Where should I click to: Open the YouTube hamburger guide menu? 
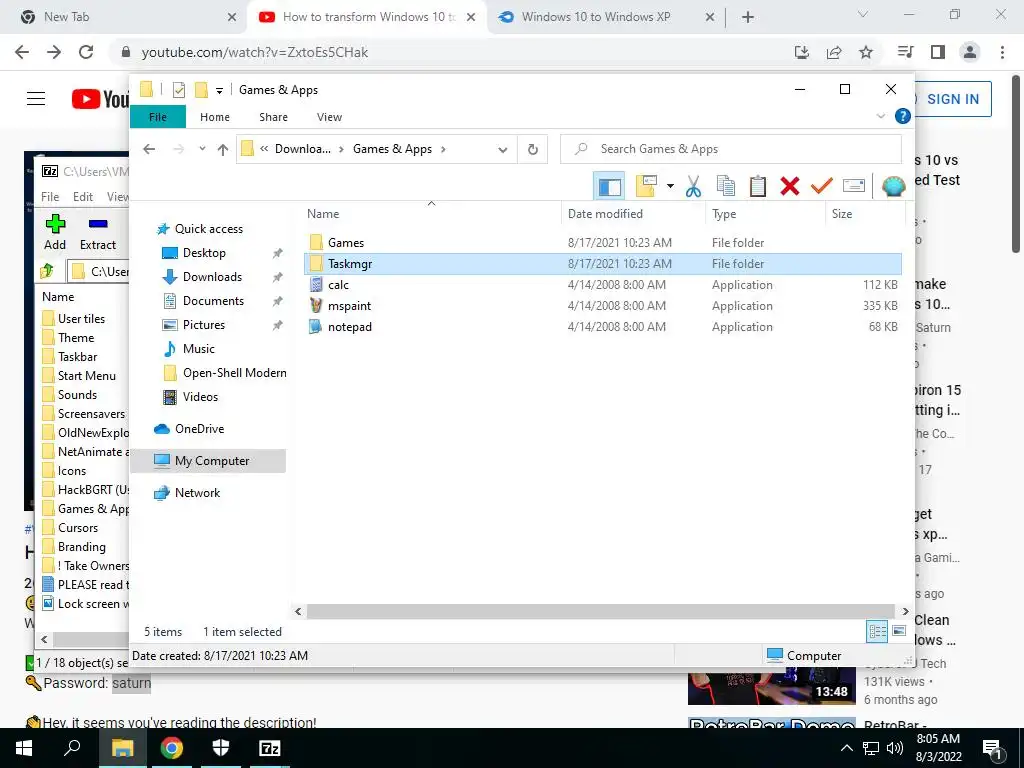click(x=36, y=99)
